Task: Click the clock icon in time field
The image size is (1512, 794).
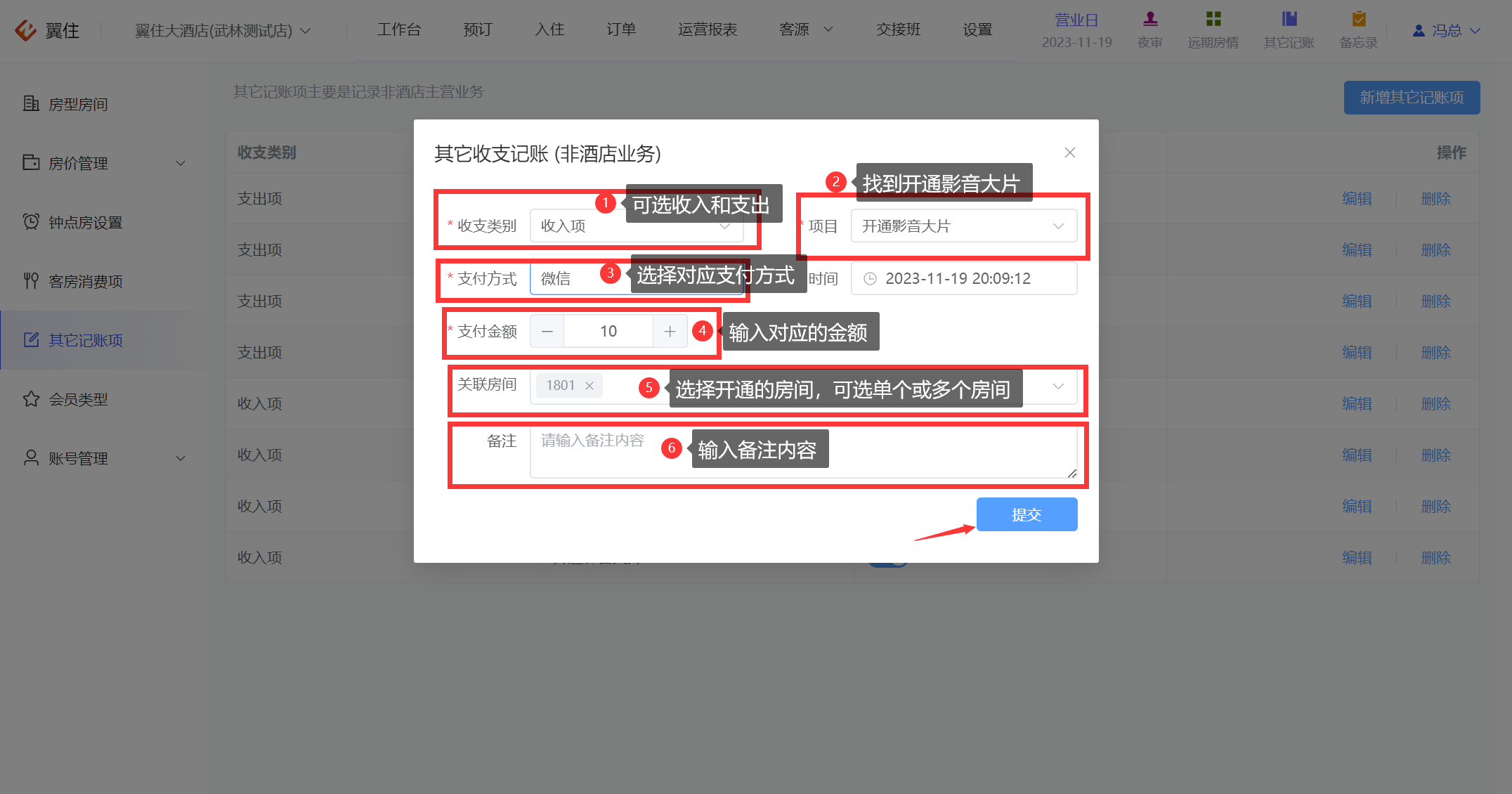Action: tap(870, 278)
